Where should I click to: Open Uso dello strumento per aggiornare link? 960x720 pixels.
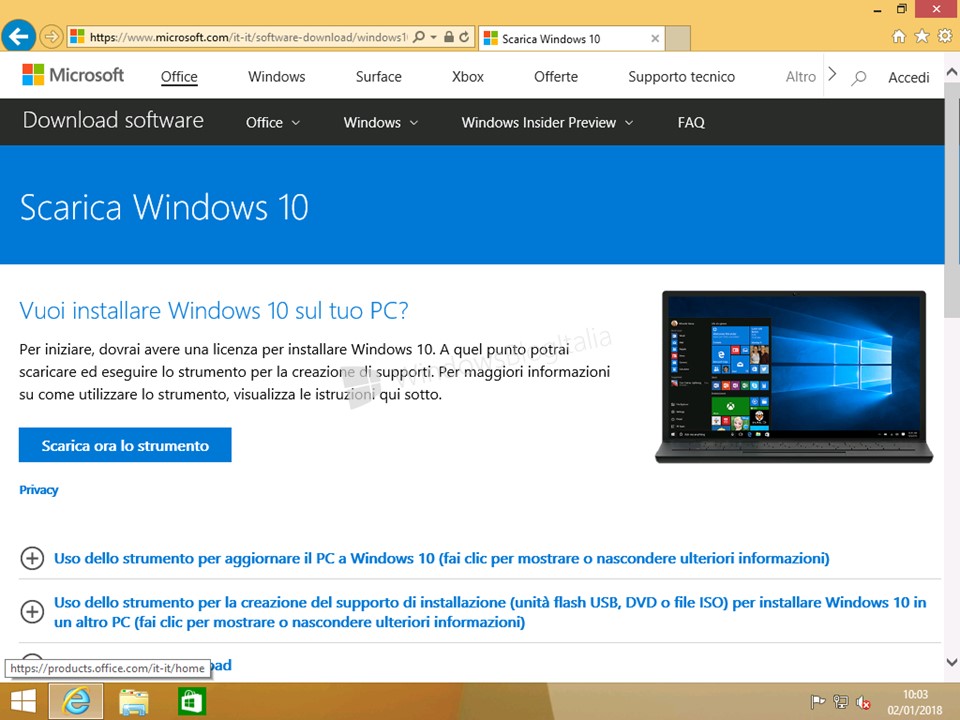point(441,558)
